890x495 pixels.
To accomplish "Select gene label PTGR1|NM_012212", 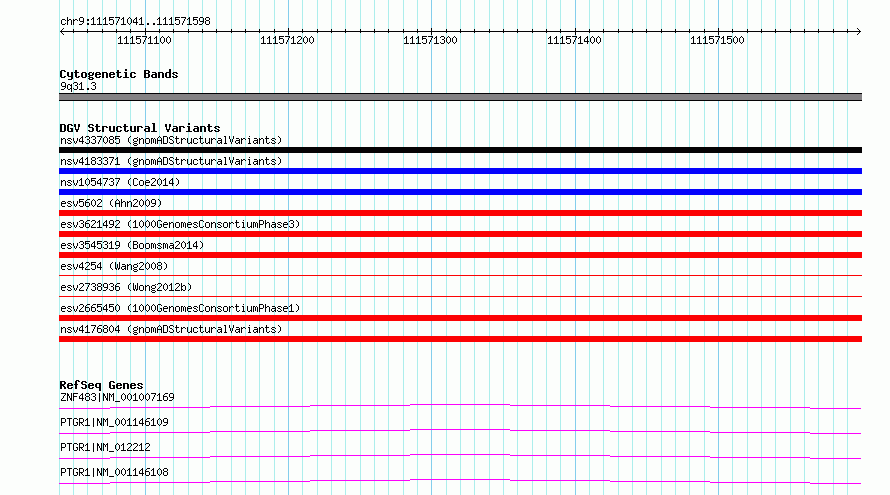I will (x=105, y=447).
